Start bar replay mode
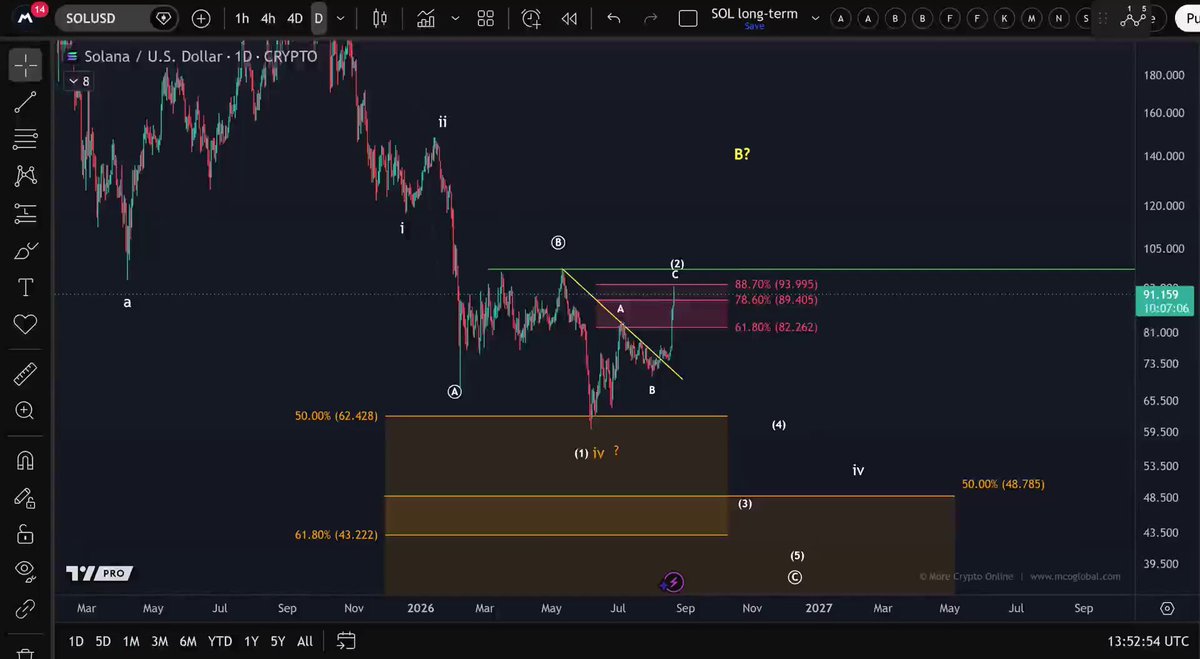The width and height of the screenshot is (1200, 659). click(569, 18)
